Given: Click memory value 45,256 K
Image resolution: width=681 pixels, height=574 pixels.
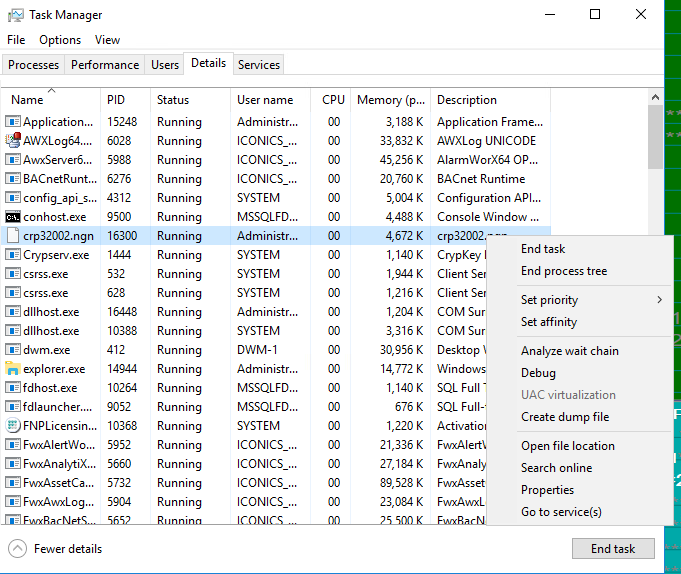Looking at the screenshot, I should (x=401, y=160).
